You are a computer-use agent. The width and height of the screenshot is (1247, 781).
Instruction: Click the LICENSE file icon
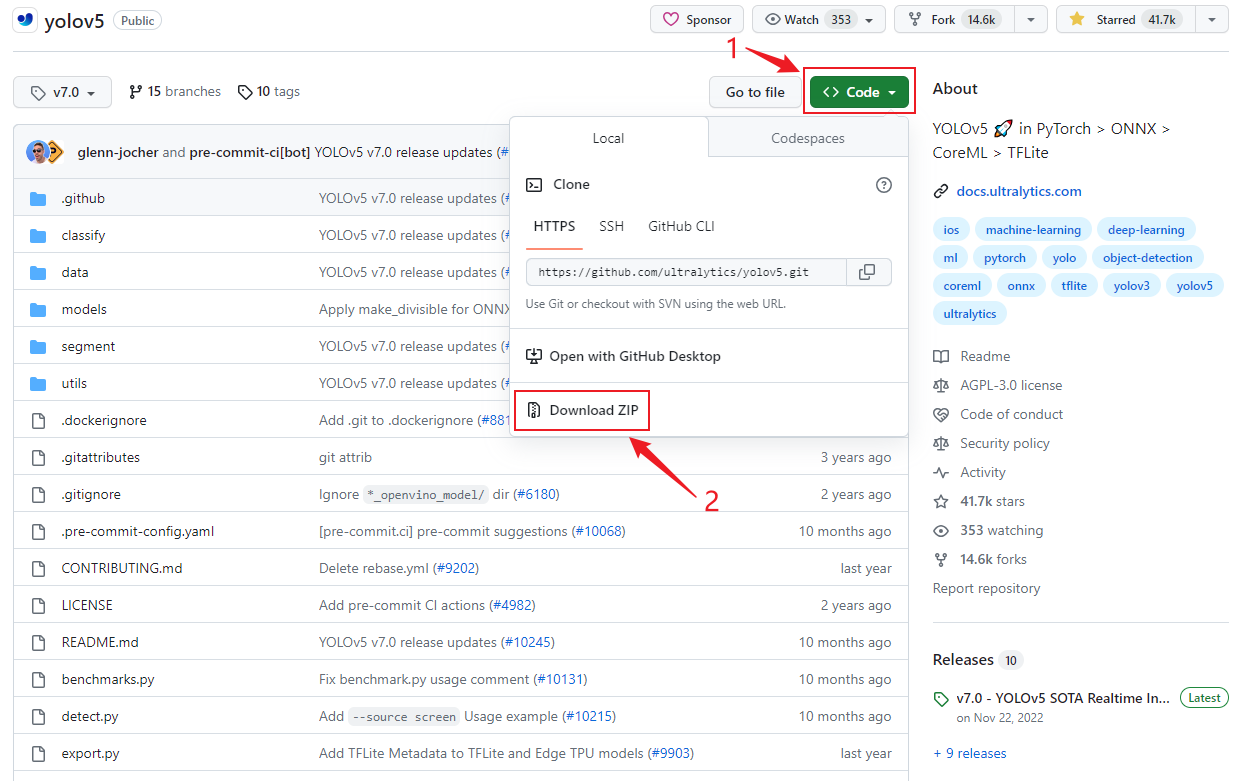(38, 605)
